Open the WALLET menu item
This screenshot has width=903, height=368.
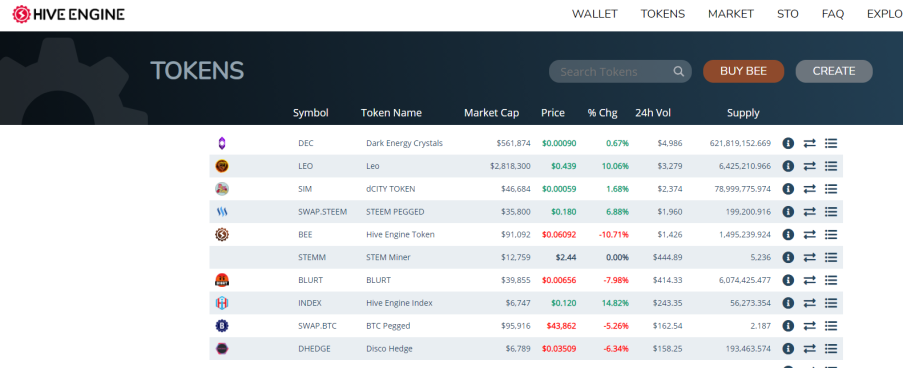click(x=594, y=14)
